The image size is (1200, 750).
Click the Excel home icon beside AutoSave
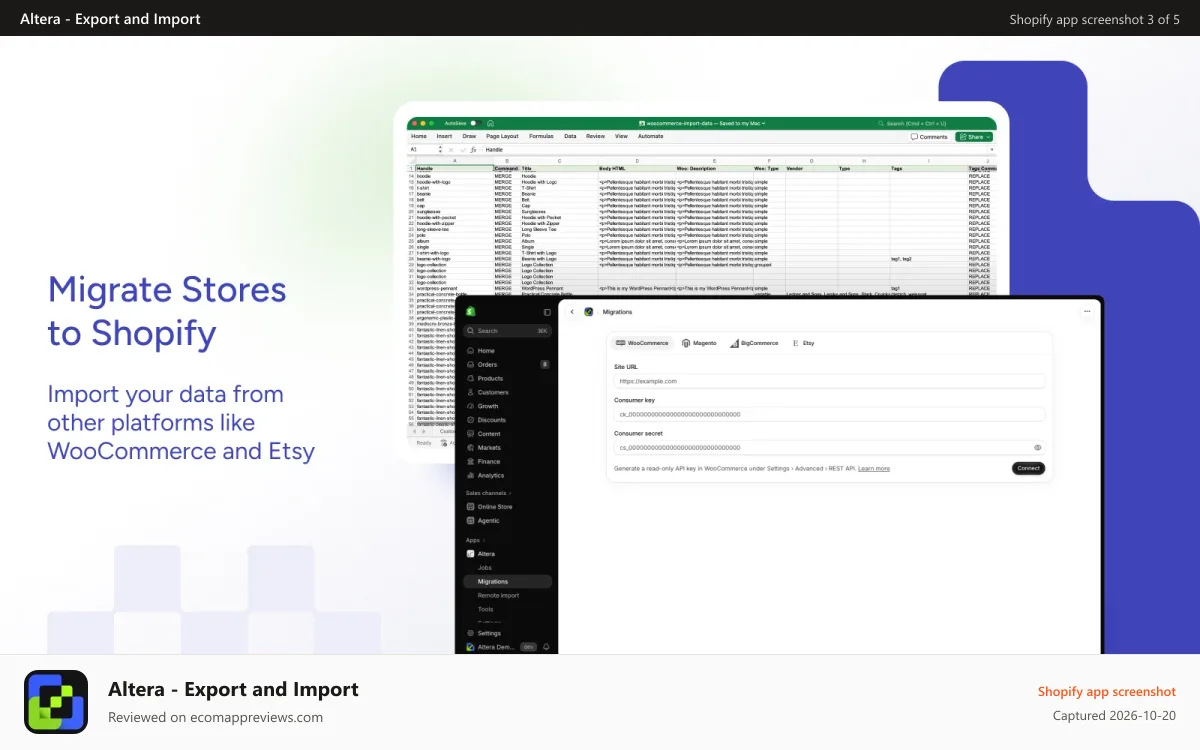click(x=491, y=123)
